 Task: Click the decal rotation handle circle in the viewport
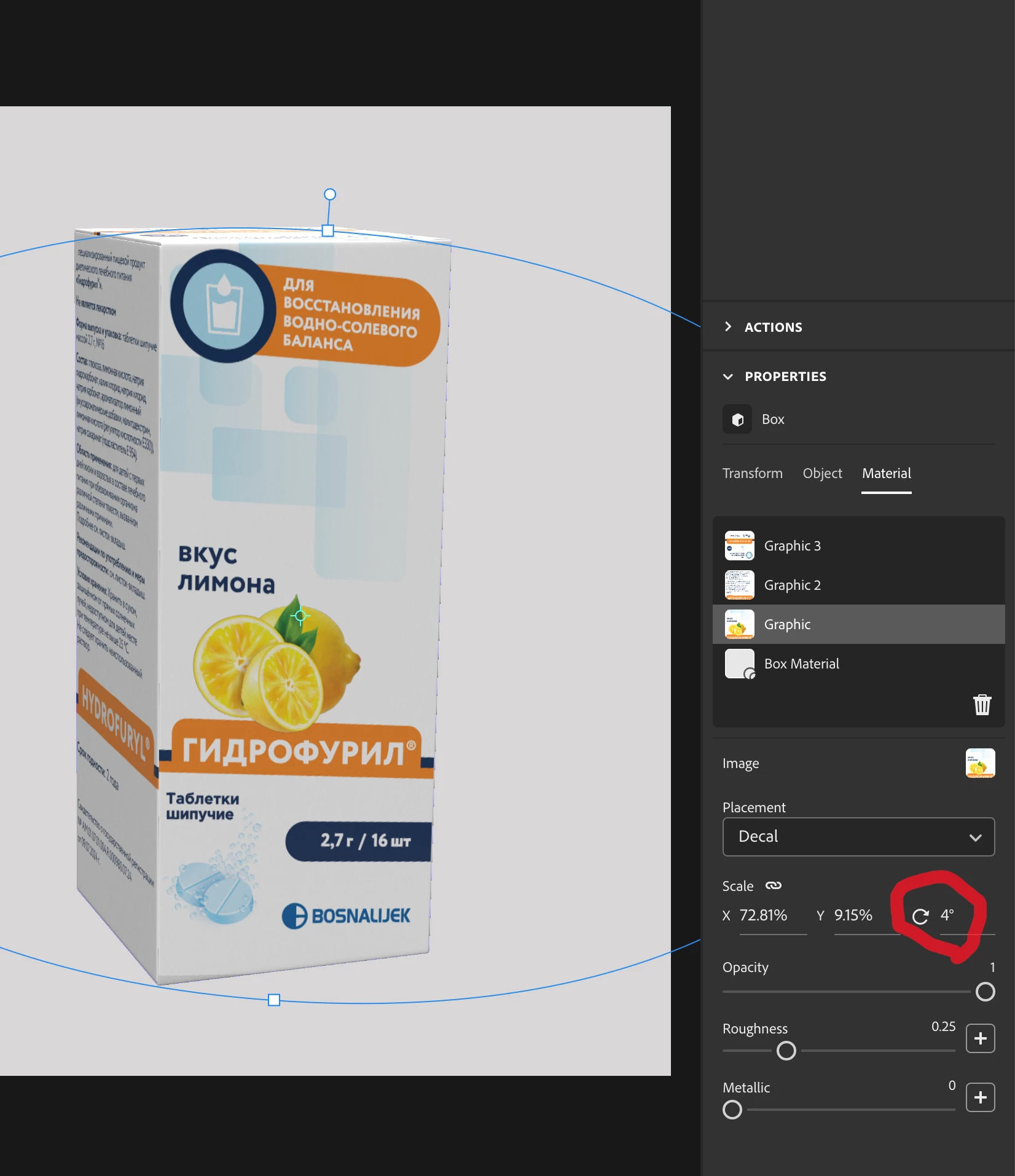point(330,194)
